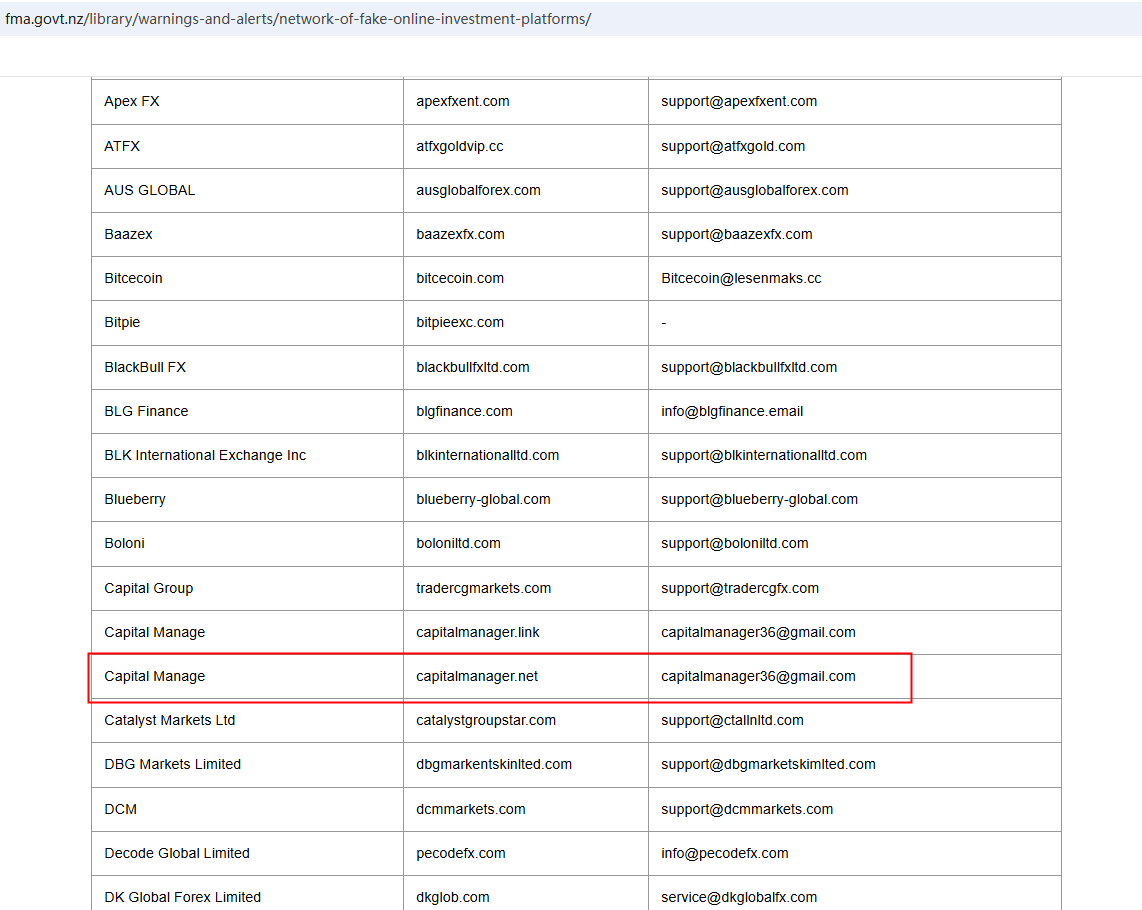Click 'bitpieexc.com' website cell
Screen dimensions: 1142x910
[526, 323]
